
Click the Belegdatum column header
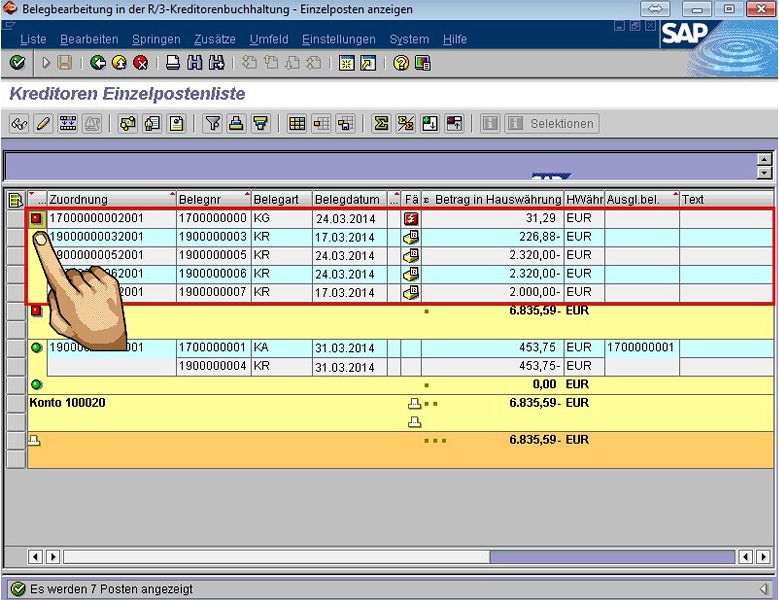tap(349, 200)
